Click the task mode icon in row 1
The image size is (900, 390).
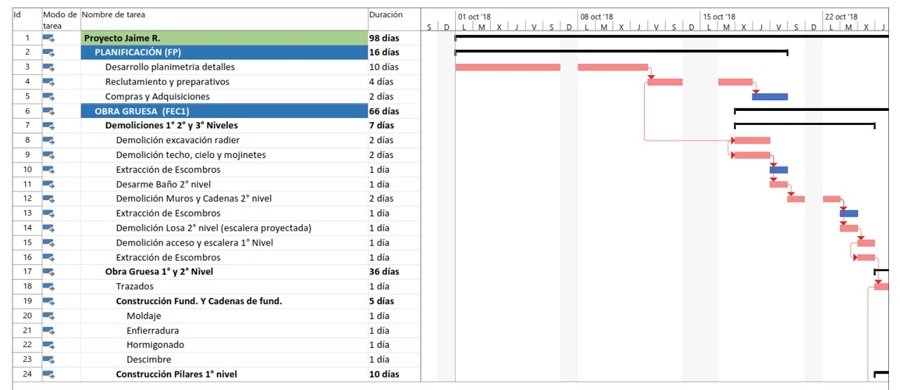[48, 38]
